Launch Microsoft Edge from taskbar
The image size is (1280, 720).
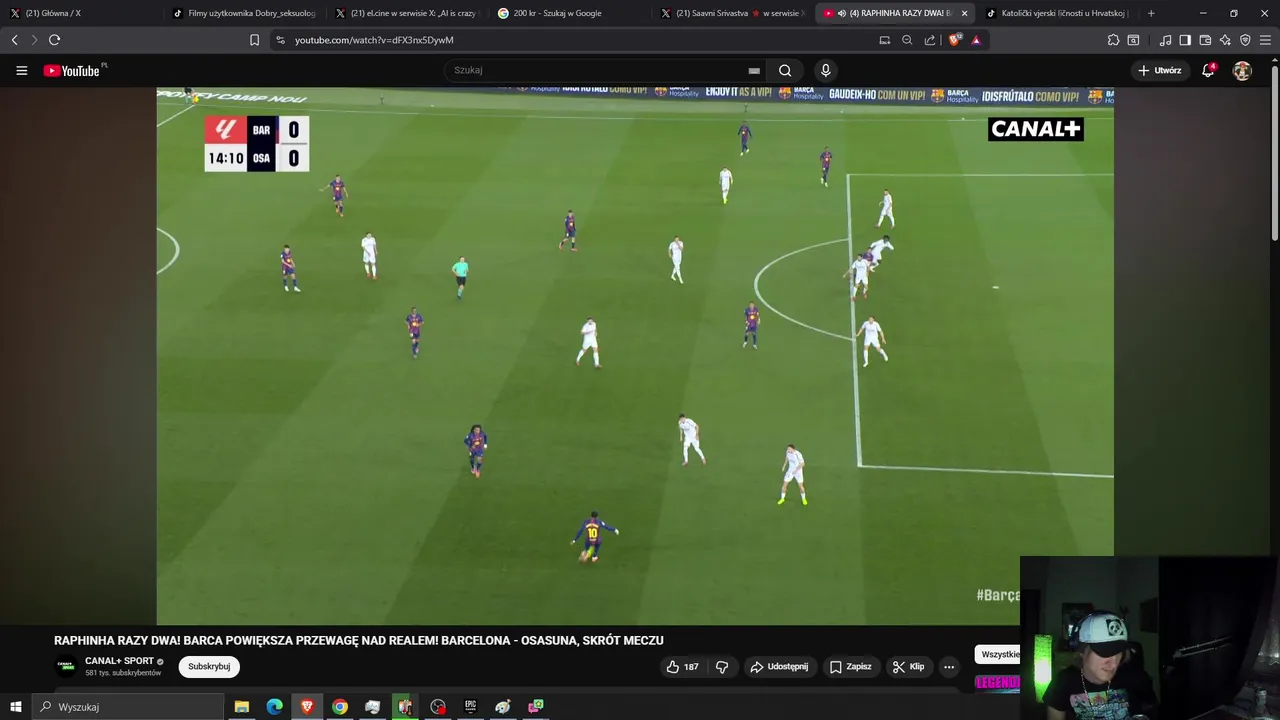[x=274, y=707]
